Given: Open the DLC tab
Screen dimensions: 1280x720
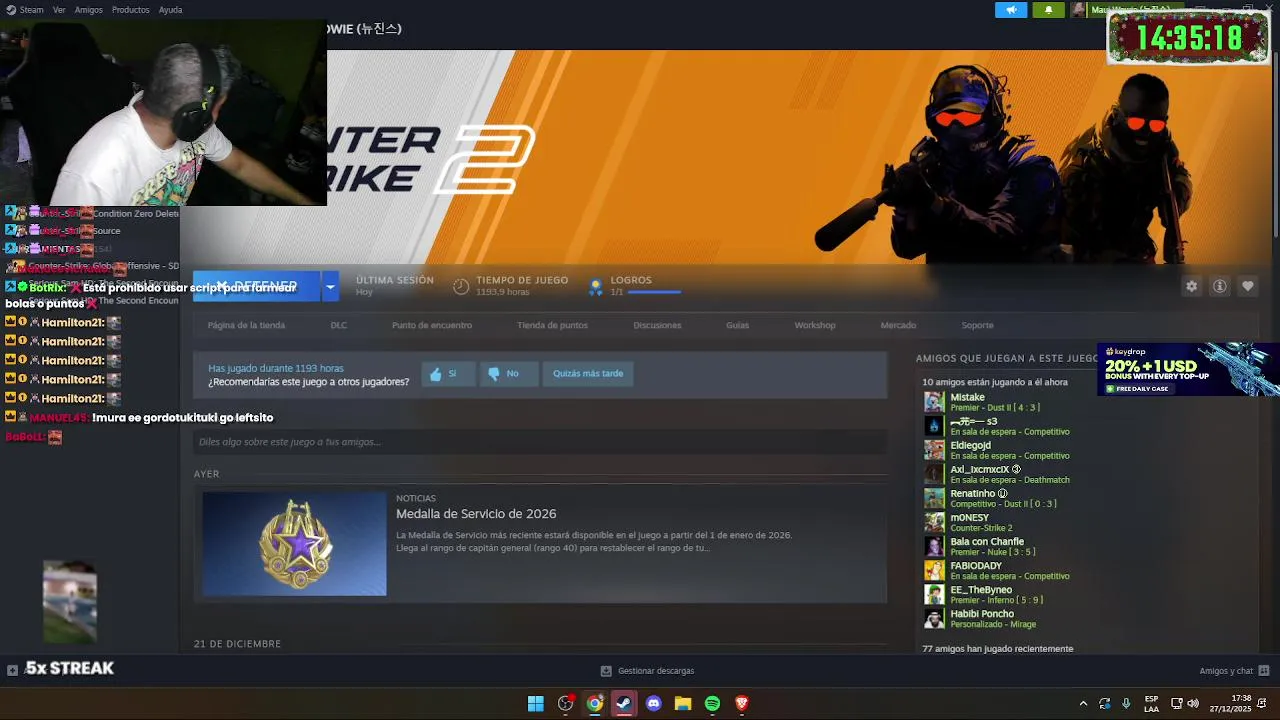Looking at the screenshot, I should click(339, 325).
